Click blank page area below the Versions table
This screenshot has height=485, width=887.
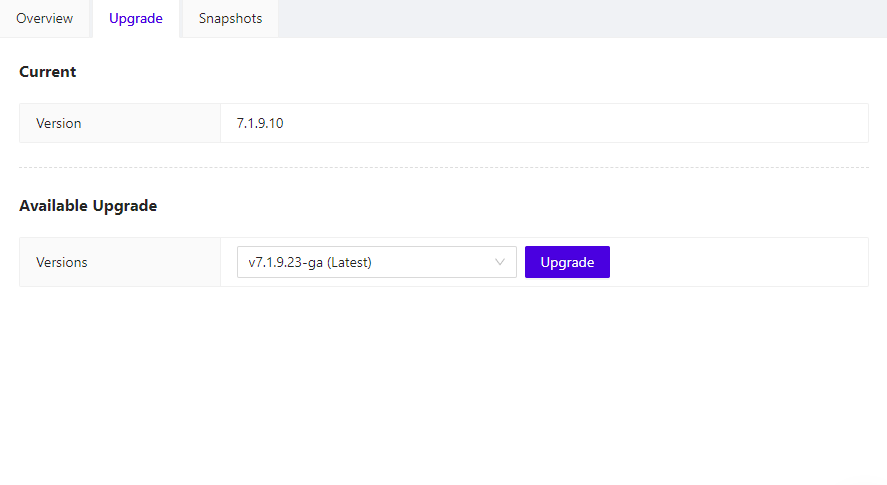[444, 385]
